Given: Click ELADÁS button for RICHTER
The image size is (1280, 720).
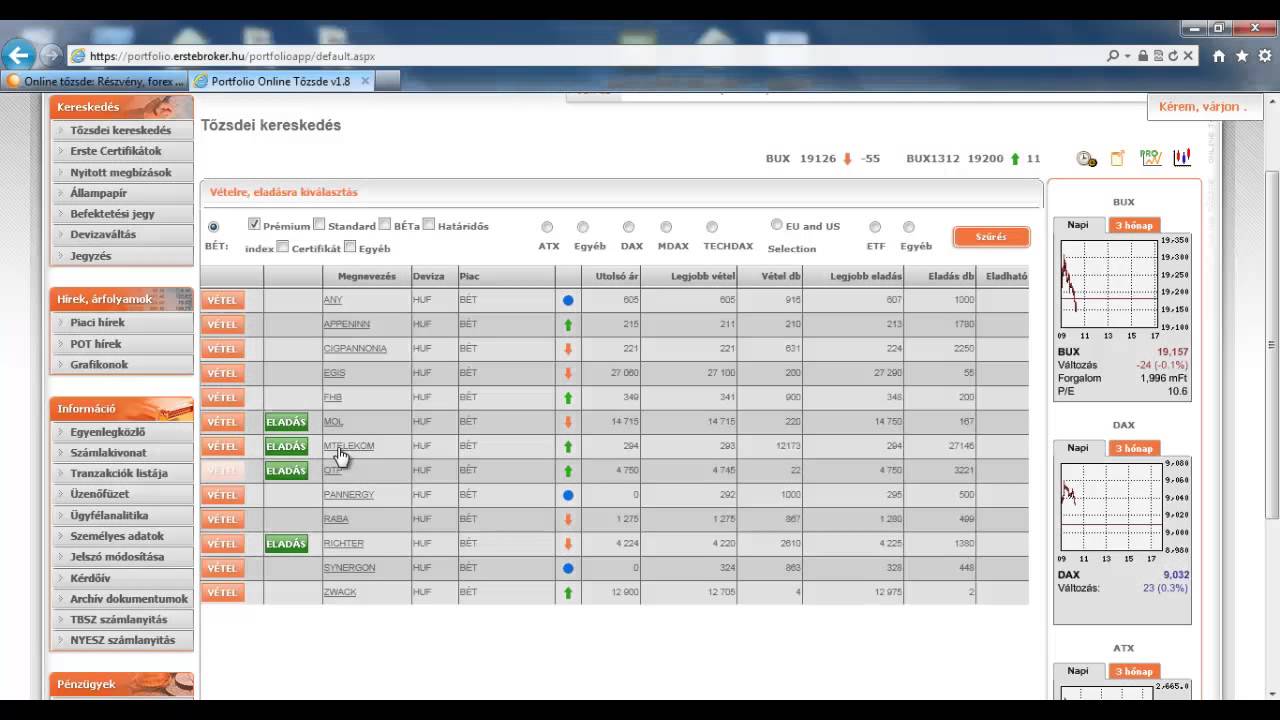Looking at the screenshot, I should point(286,544).
